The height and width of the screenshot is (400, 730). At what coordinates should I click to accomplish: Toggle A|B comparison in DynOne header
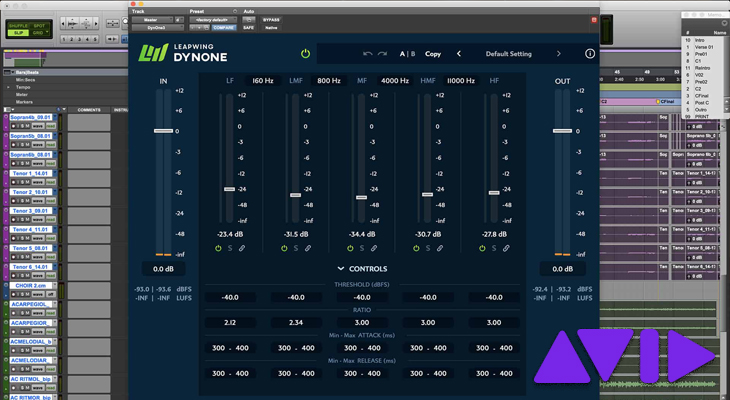point(407,54)
